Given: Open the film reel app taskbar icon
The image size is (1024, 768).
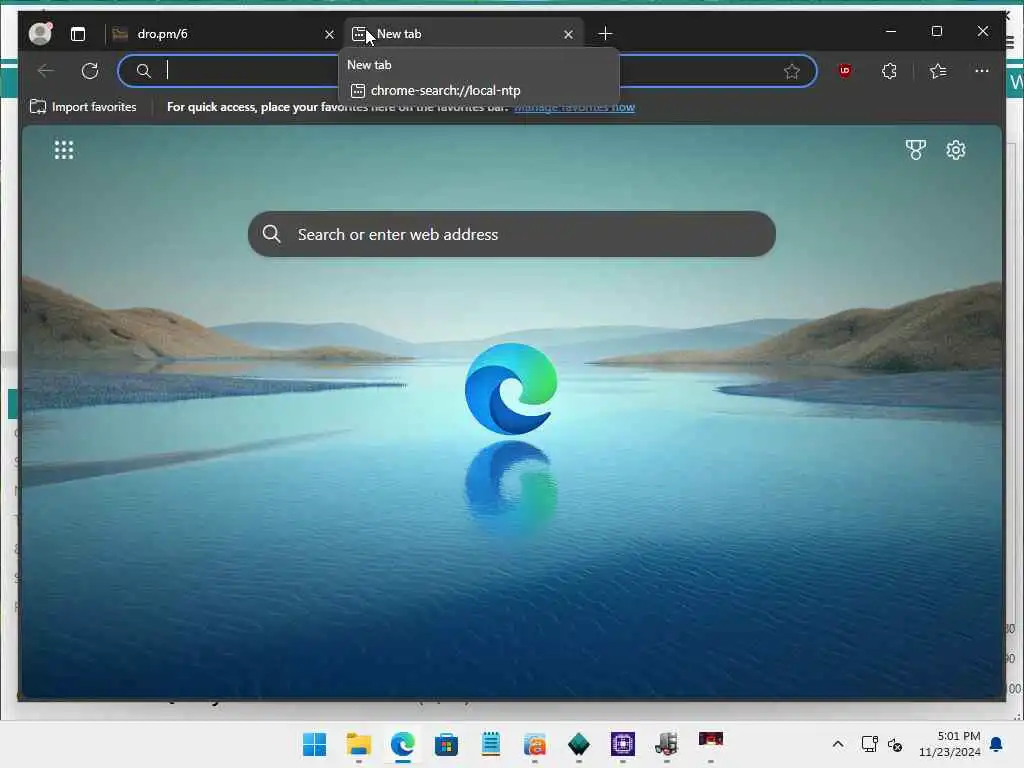Looking at the screenshot, I should [667, 744].
